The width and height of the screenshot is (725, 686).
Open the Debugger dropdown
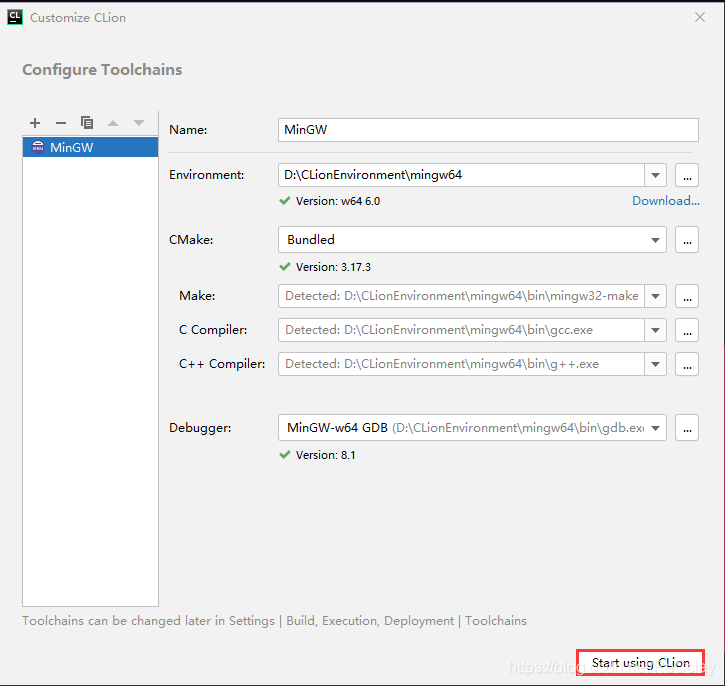pos(472,428)
